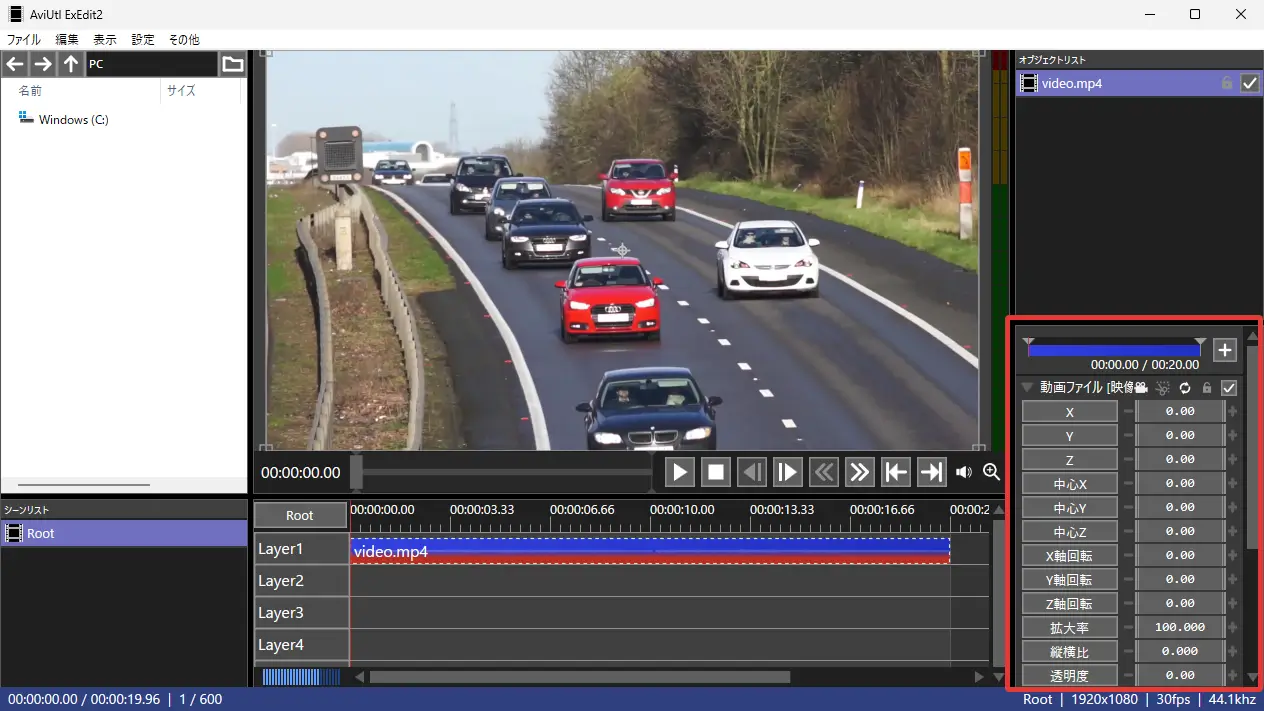This screenshot has height=711, width=1264.
Task: Decrease the X value with its minus
Action: tap(1128, 411)
